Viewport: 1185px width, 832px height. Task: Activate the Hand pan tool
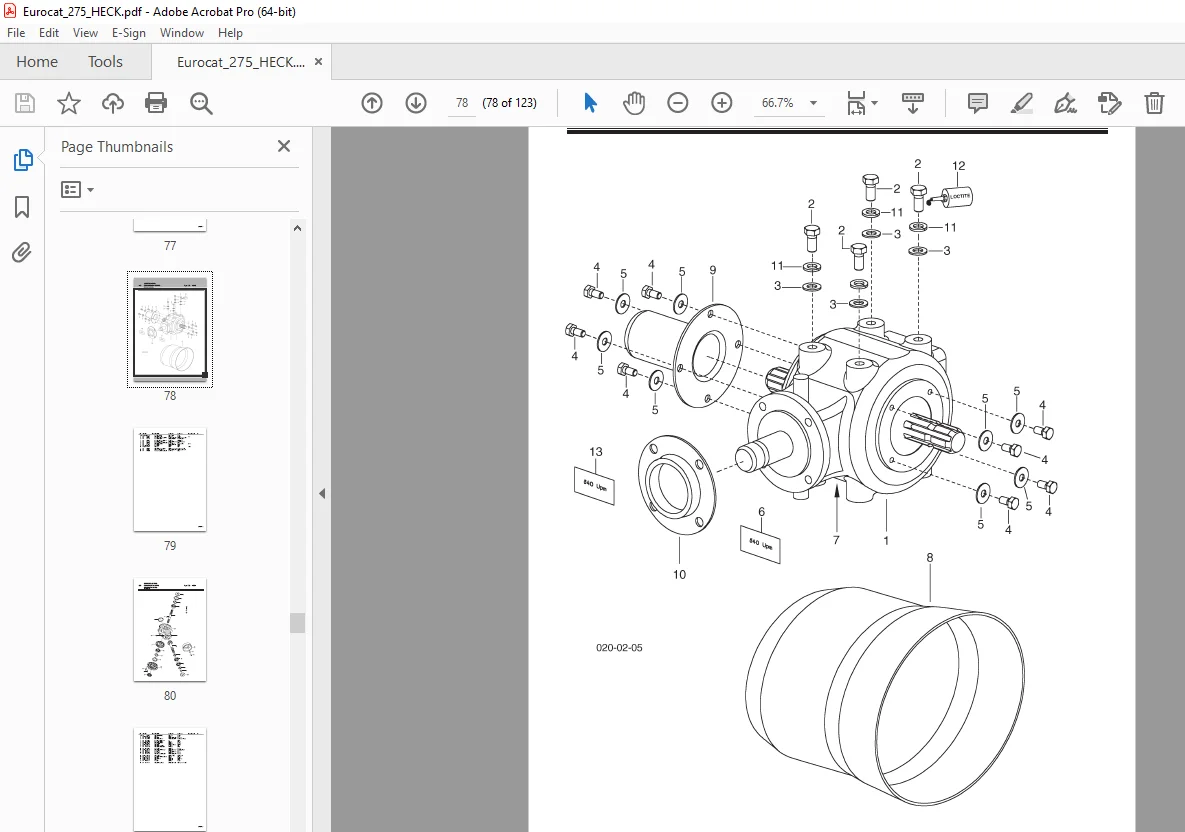coord(633,103)
